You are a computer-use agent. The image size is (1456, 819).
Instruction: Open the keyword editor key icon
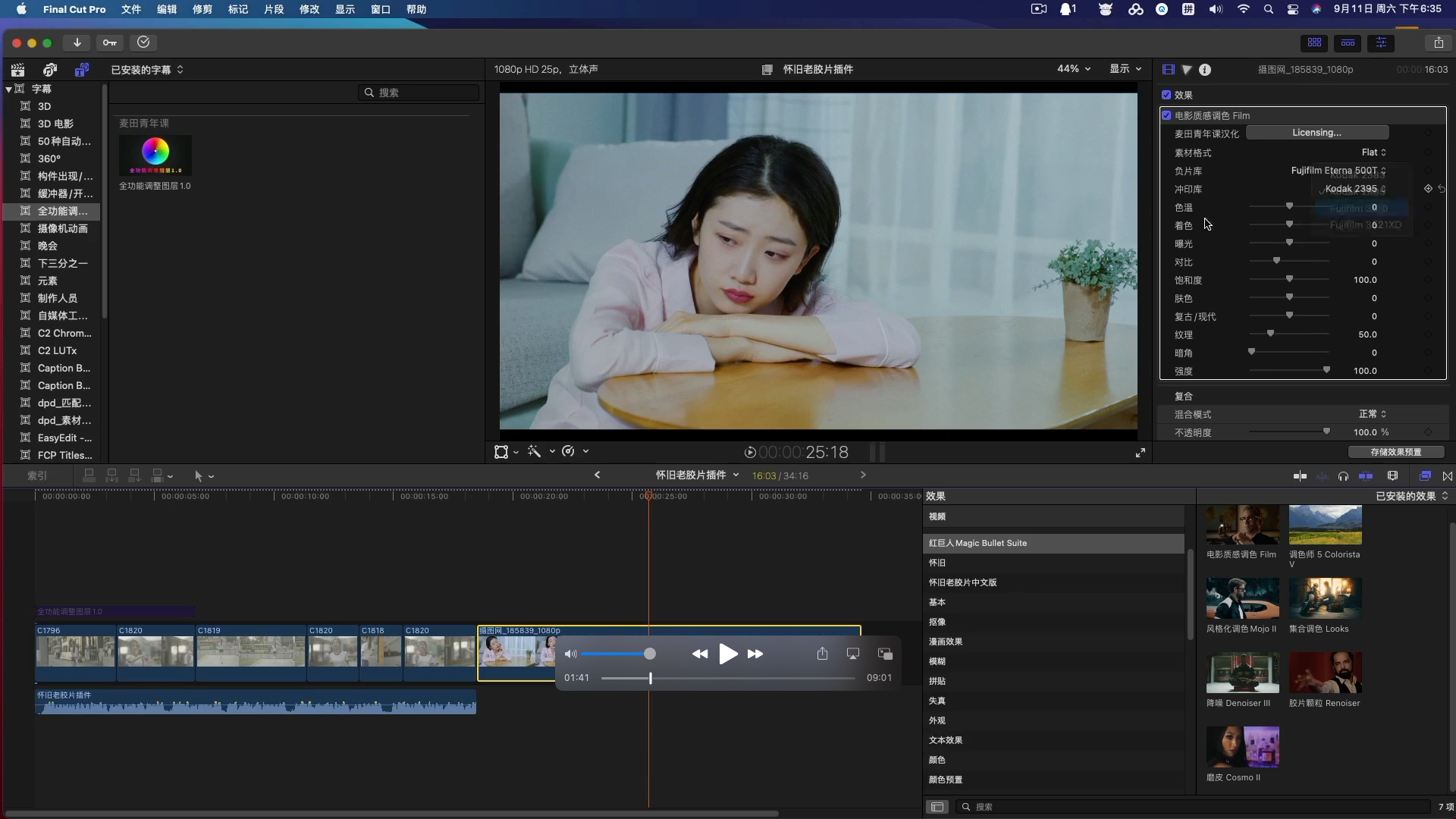point(110,43)
